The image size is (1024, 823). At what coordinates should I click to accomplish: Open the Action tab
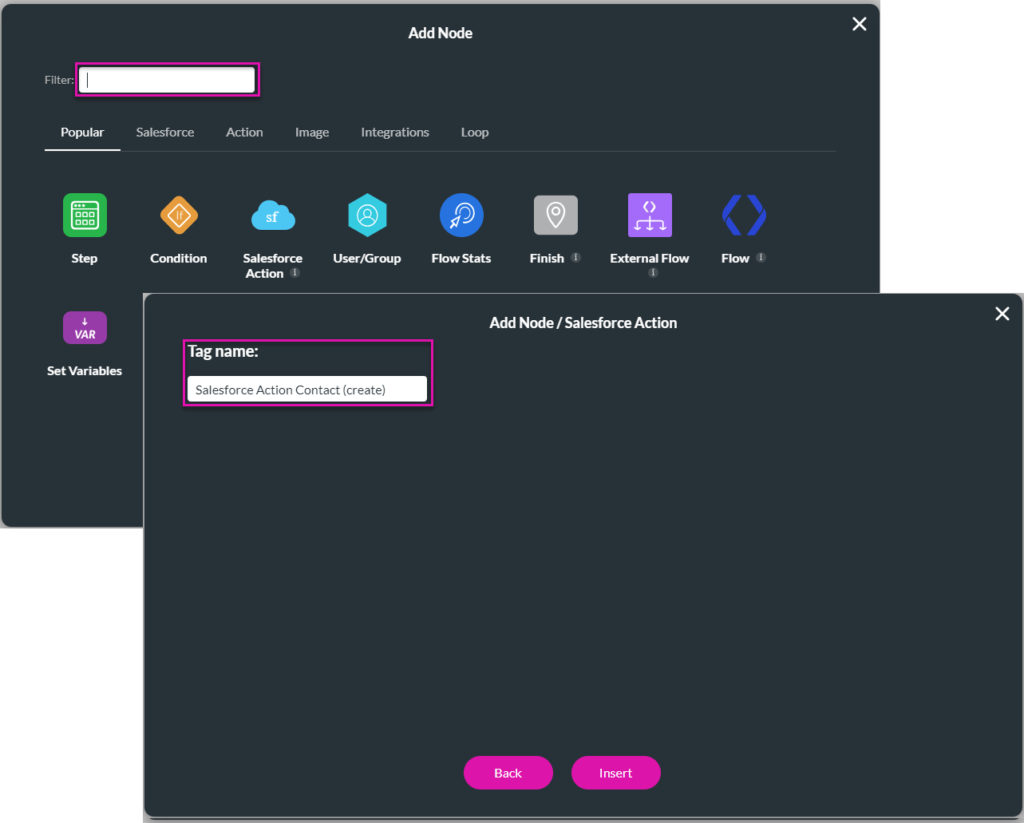[x=244, y=132]
